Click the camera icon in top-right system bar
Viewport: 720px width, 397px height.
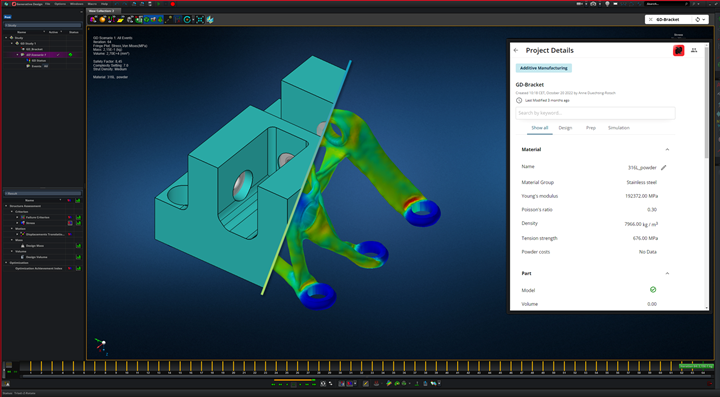pos(593,4)
